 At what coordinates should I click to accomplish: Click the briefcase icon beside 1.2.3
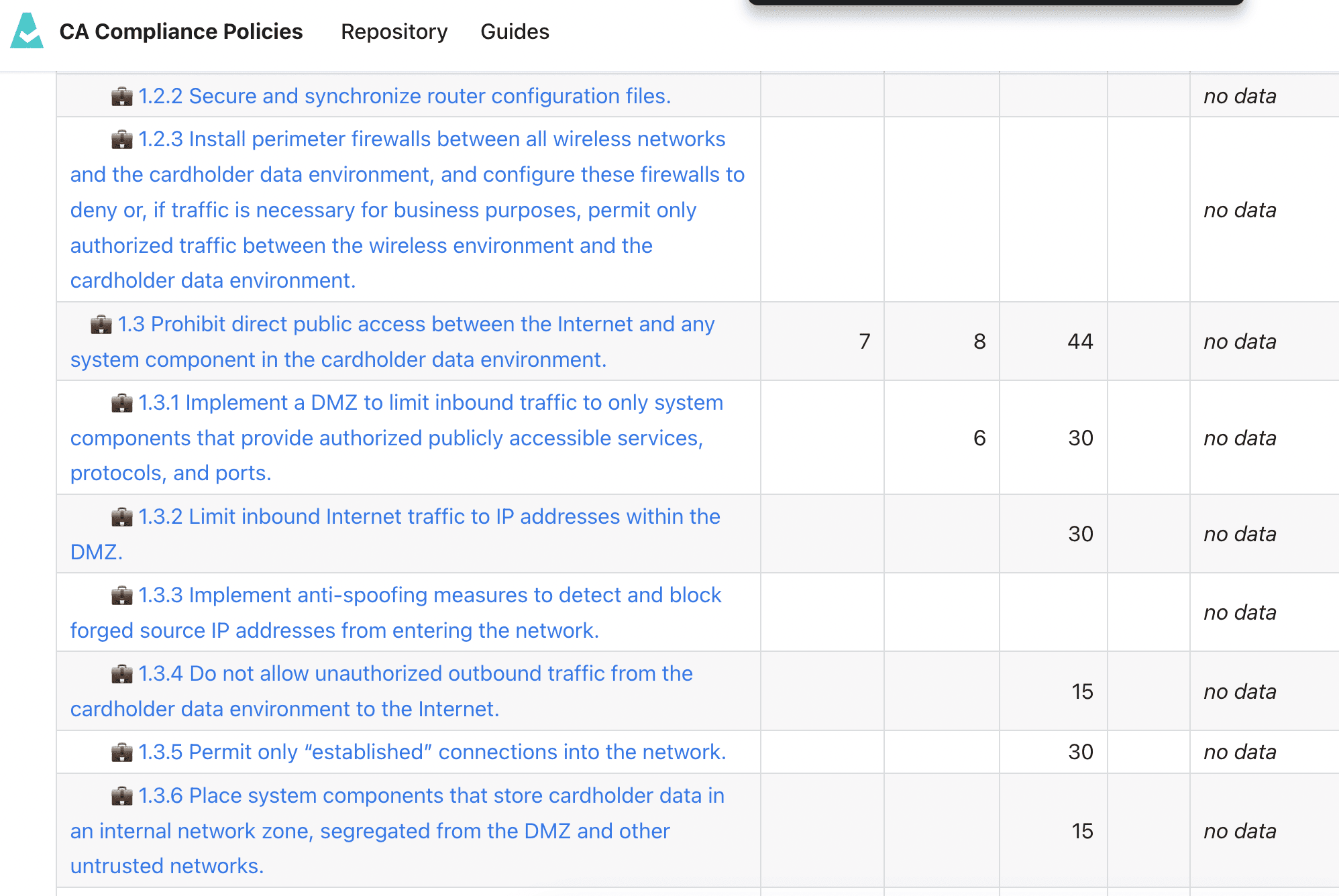click(x=122, y=139)
